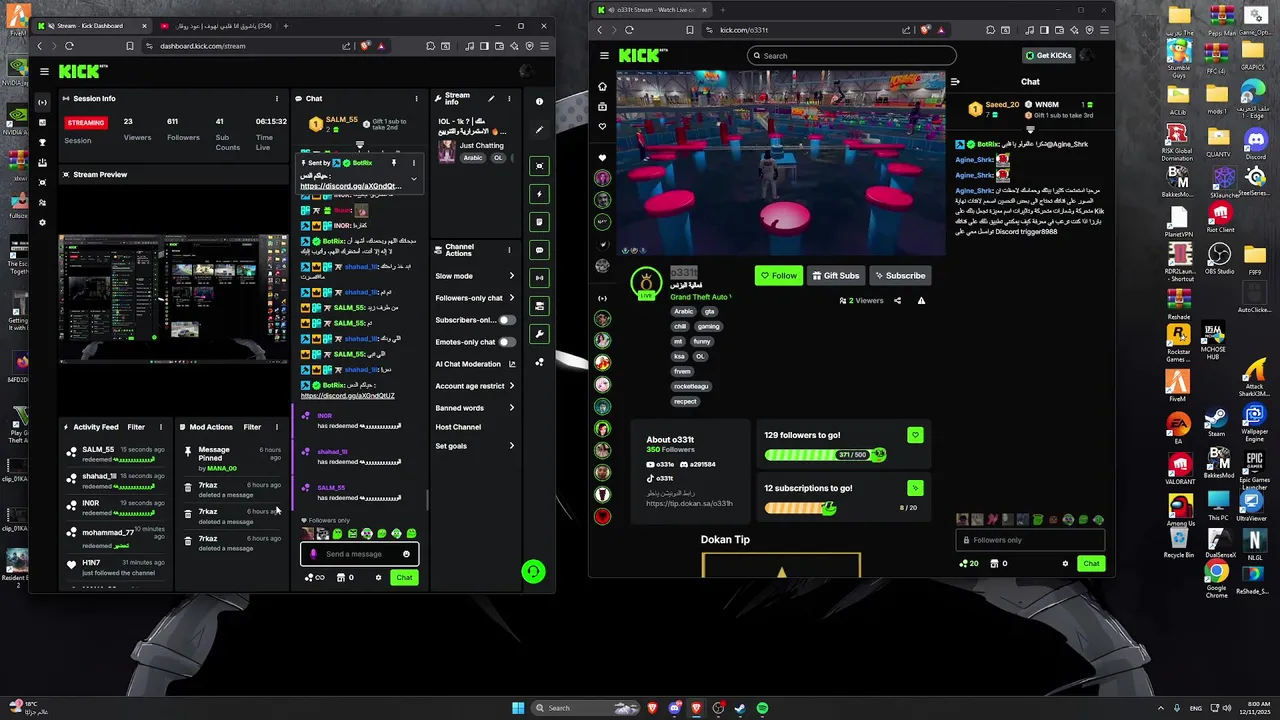Expand Followers-only chat settings
Image resolution: width=1280 pixels, height=720 pixels.
(511, 298)
